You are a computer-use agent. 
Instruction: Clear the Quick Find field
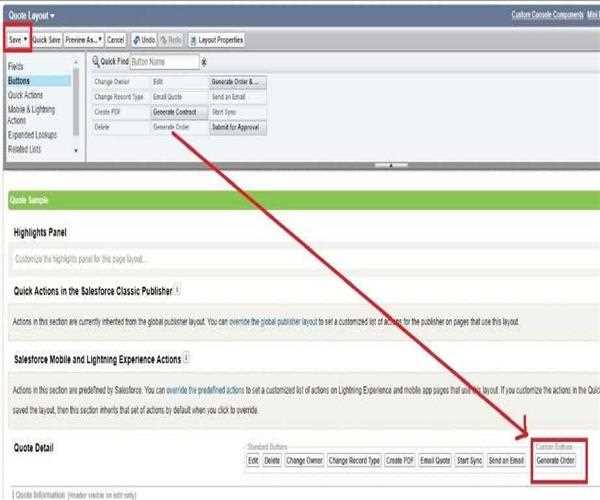tap(204, 62)
